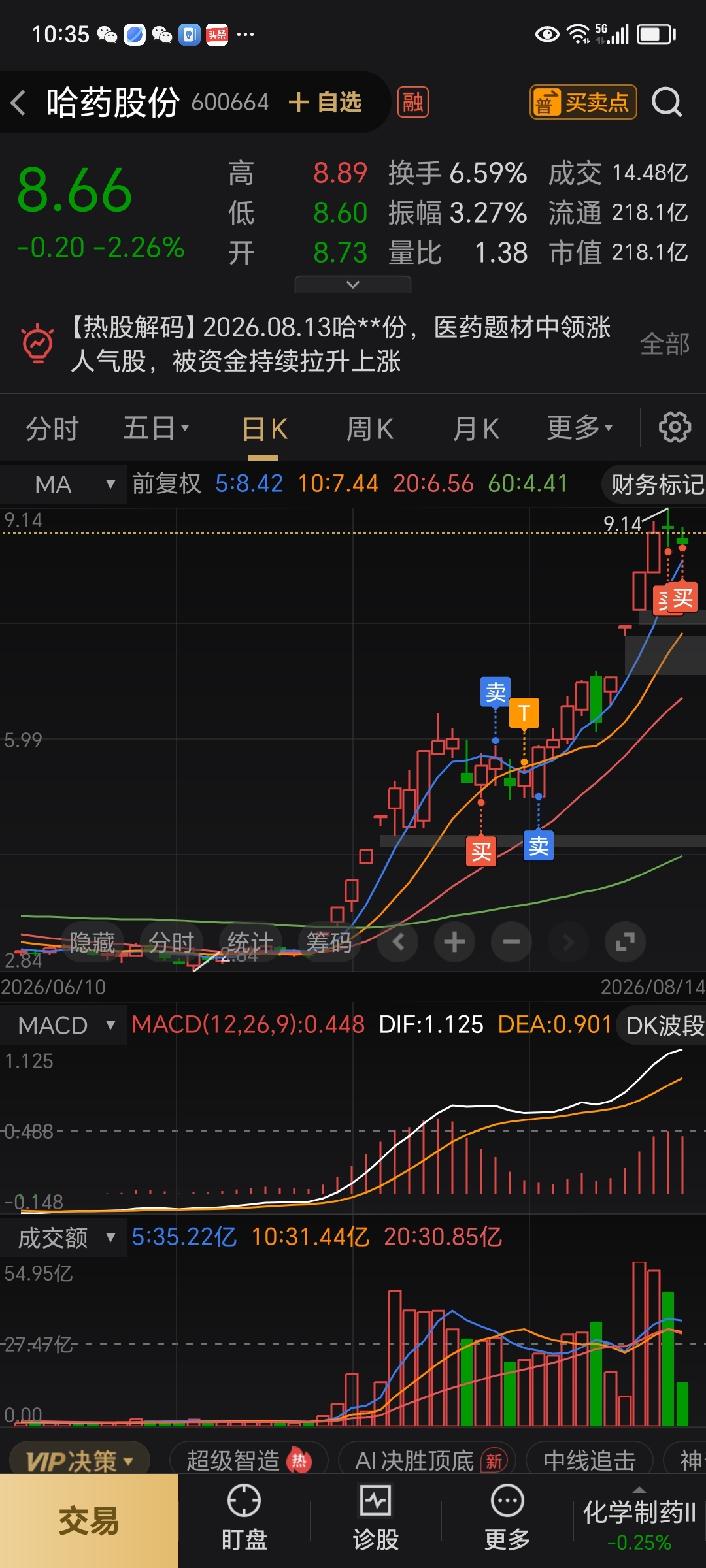Open 交易 trade button

[89, 1521]
